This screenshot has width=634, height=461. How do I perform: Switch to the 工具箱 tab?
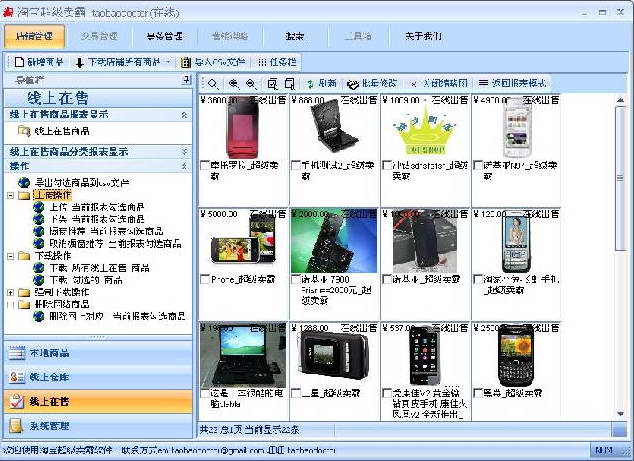pos(359,36)
